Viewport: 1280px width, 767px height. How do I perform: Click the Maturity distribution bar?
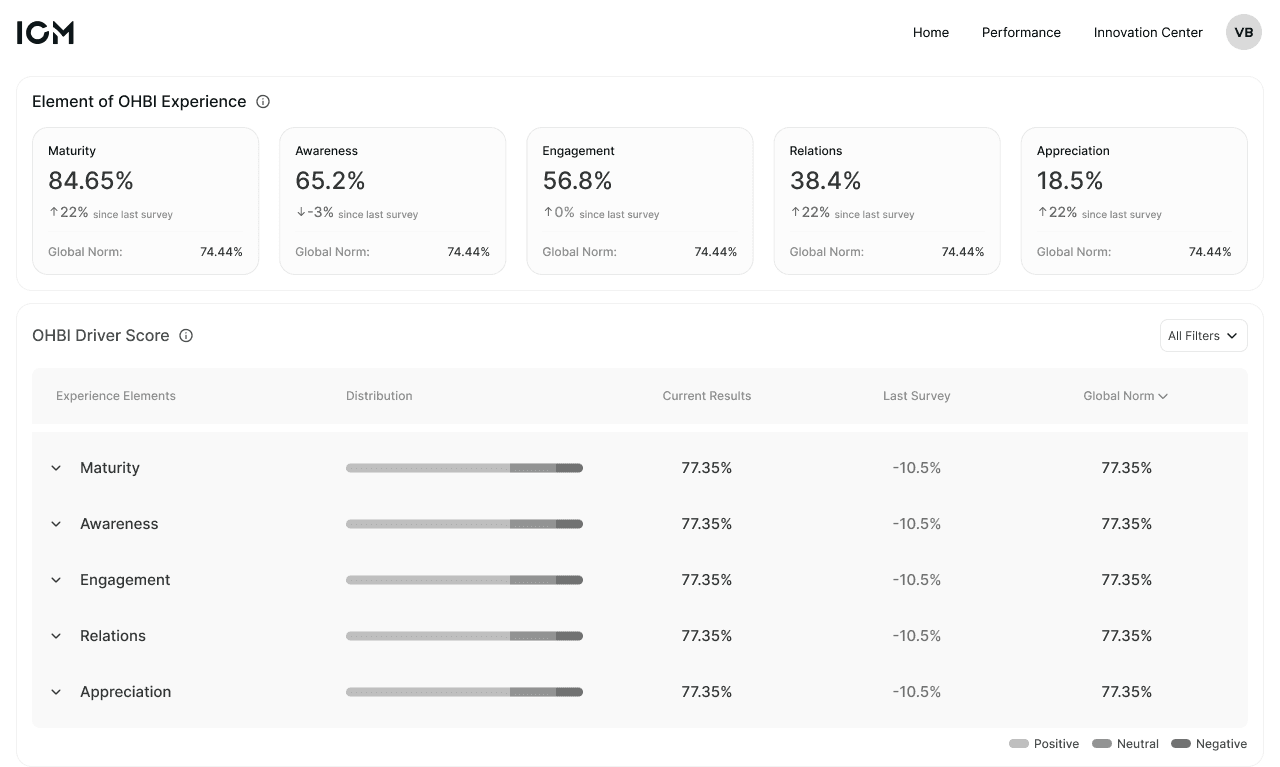click(464, 468)
